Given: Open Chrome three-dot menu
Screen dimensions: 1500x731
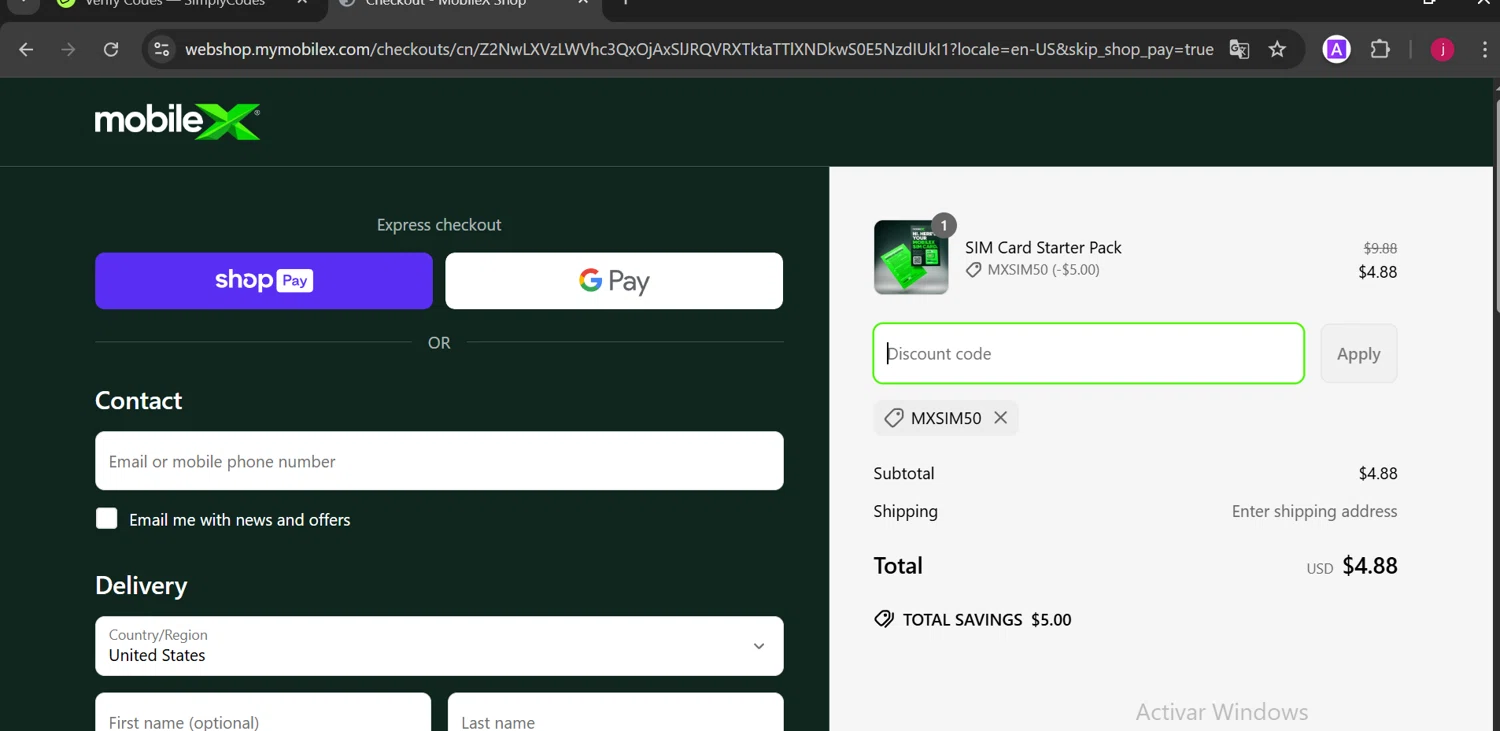Looking at the screenshot, I should 1484,49.
